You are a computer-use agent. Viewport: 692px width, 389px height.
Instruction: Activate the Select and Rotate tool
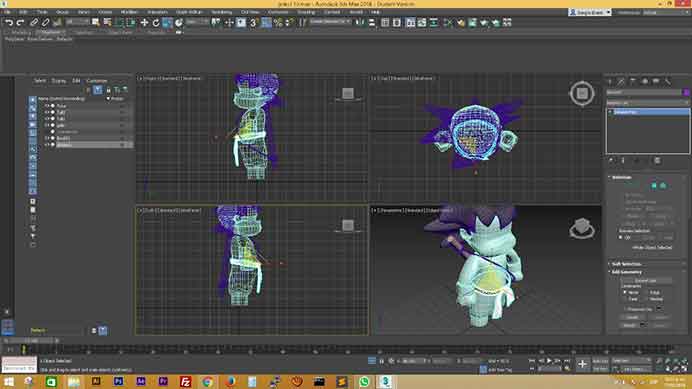click(156, 23)
